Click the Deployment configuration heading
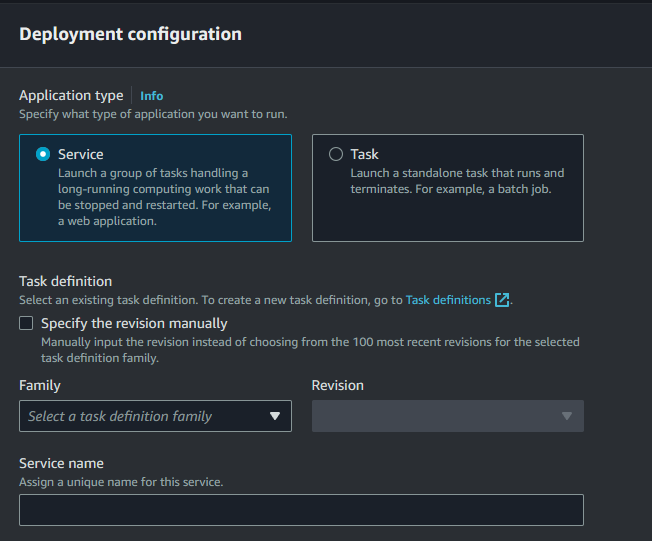 (x=130, y=34)
